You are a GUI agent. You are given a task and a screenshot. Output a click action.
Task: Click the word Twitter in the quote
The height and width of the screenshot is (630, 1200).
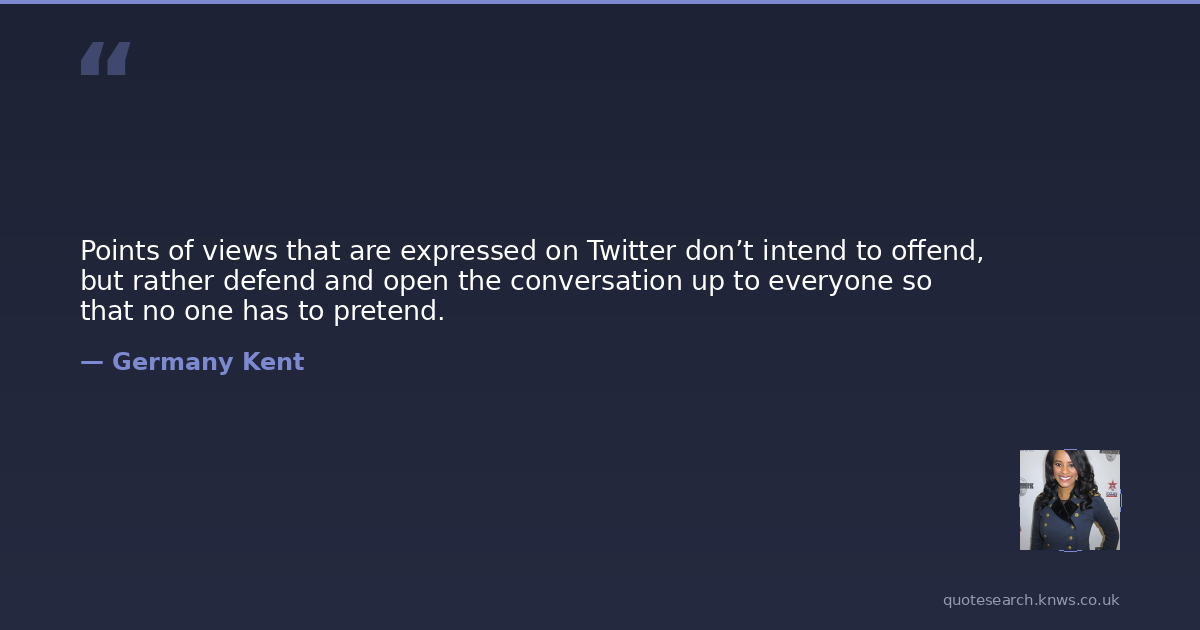(x=631, y=250)
